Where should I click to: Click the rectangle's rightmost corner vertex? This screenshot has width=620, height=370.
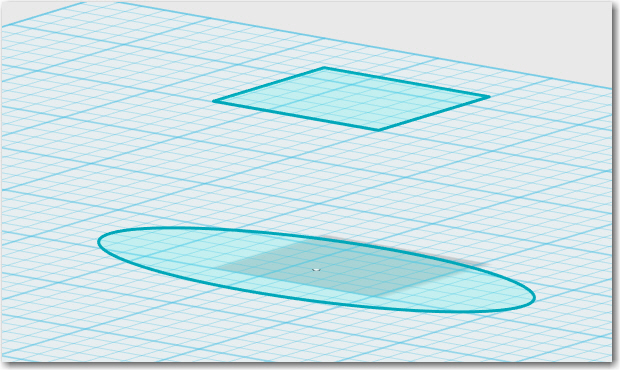(489, 96)
